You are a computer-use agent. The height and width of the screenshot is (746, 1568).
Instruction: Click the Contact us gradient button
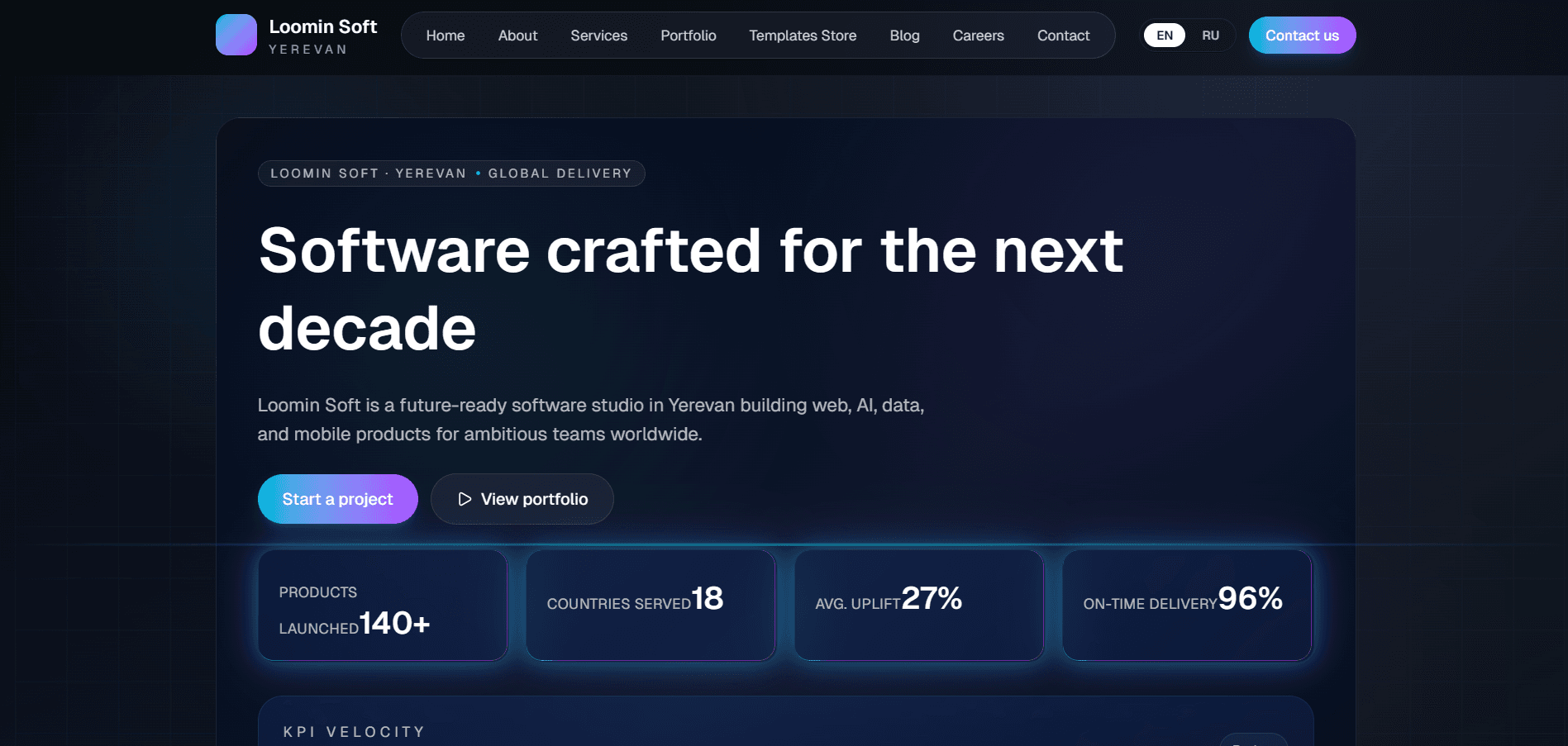tap(1302, 36)
